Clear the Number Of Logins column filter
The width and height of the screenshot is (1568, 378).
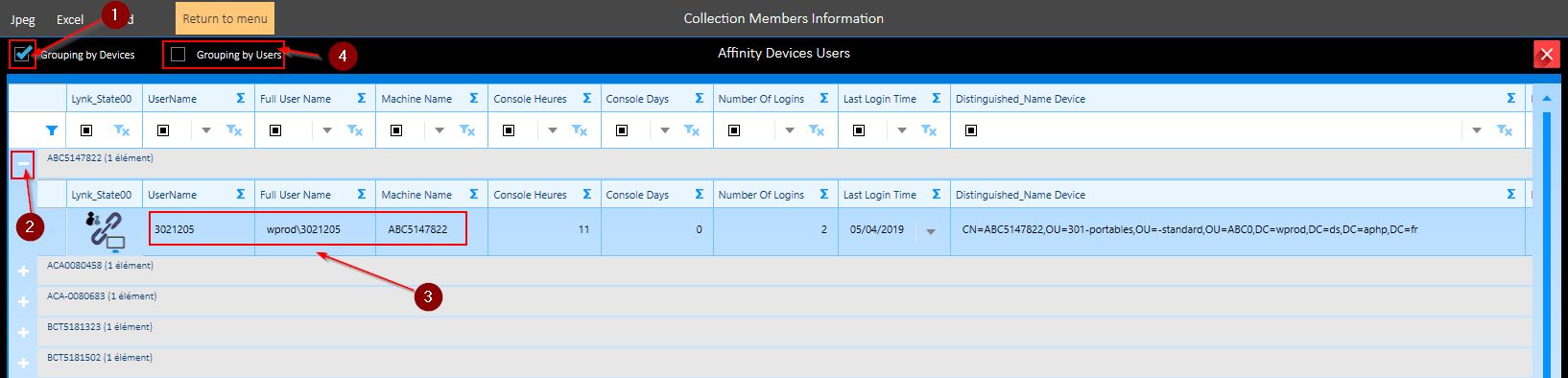point(817,130)
